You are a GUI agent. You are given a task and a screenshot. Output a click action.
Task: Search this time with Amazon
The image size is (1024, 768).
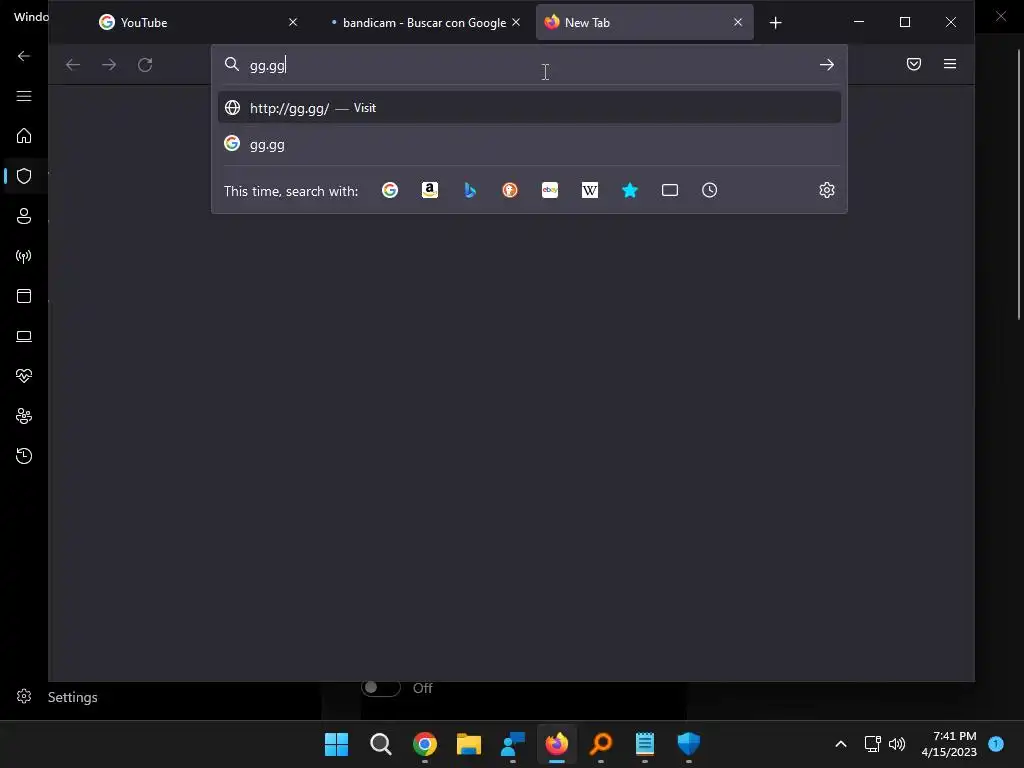[x=430, y=190]
